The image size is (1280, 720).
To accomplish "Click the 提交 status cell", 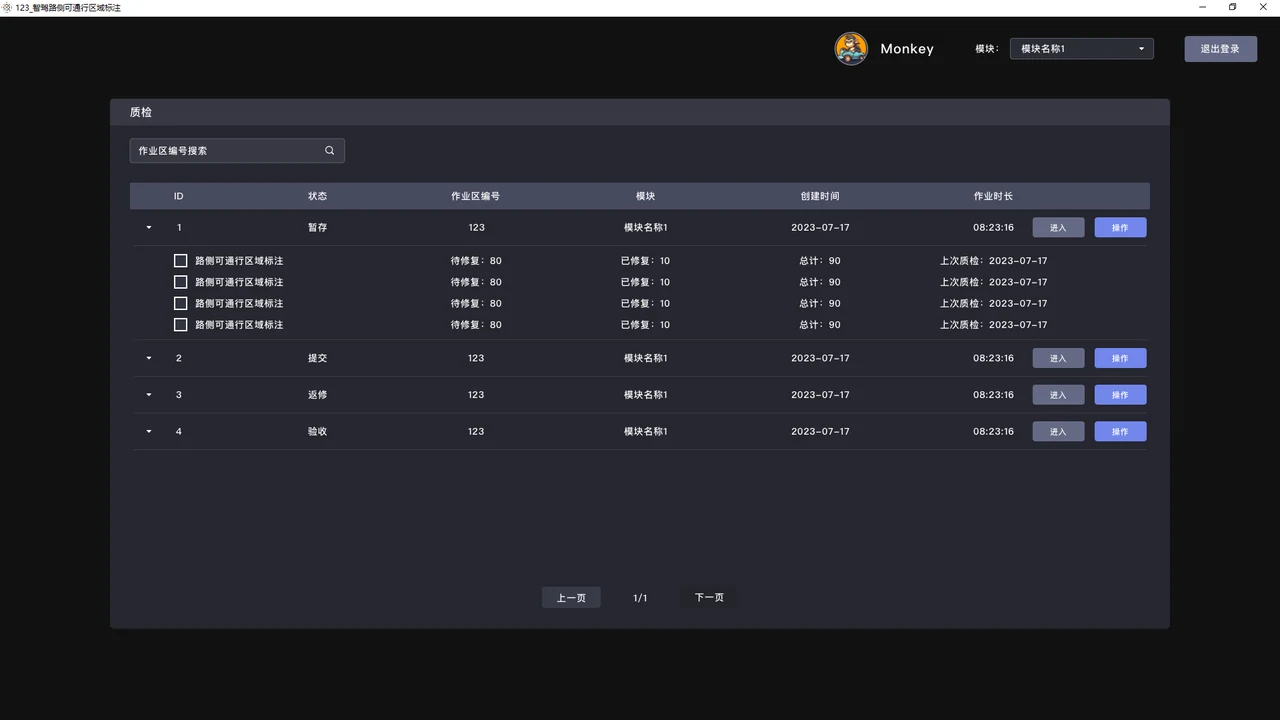I will point(317,358).
